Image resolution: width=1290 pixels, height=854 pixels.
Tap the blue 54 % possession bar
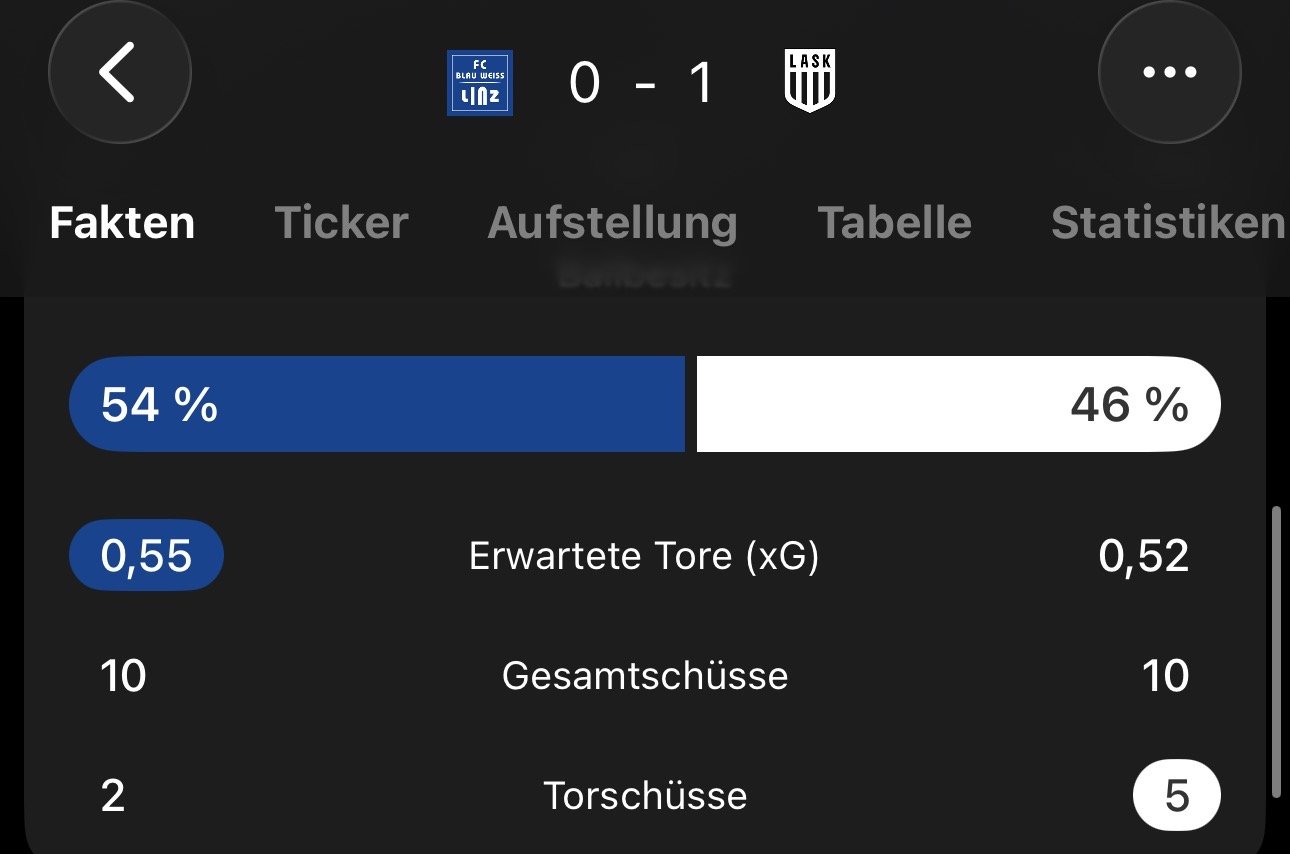pos(376,405)
